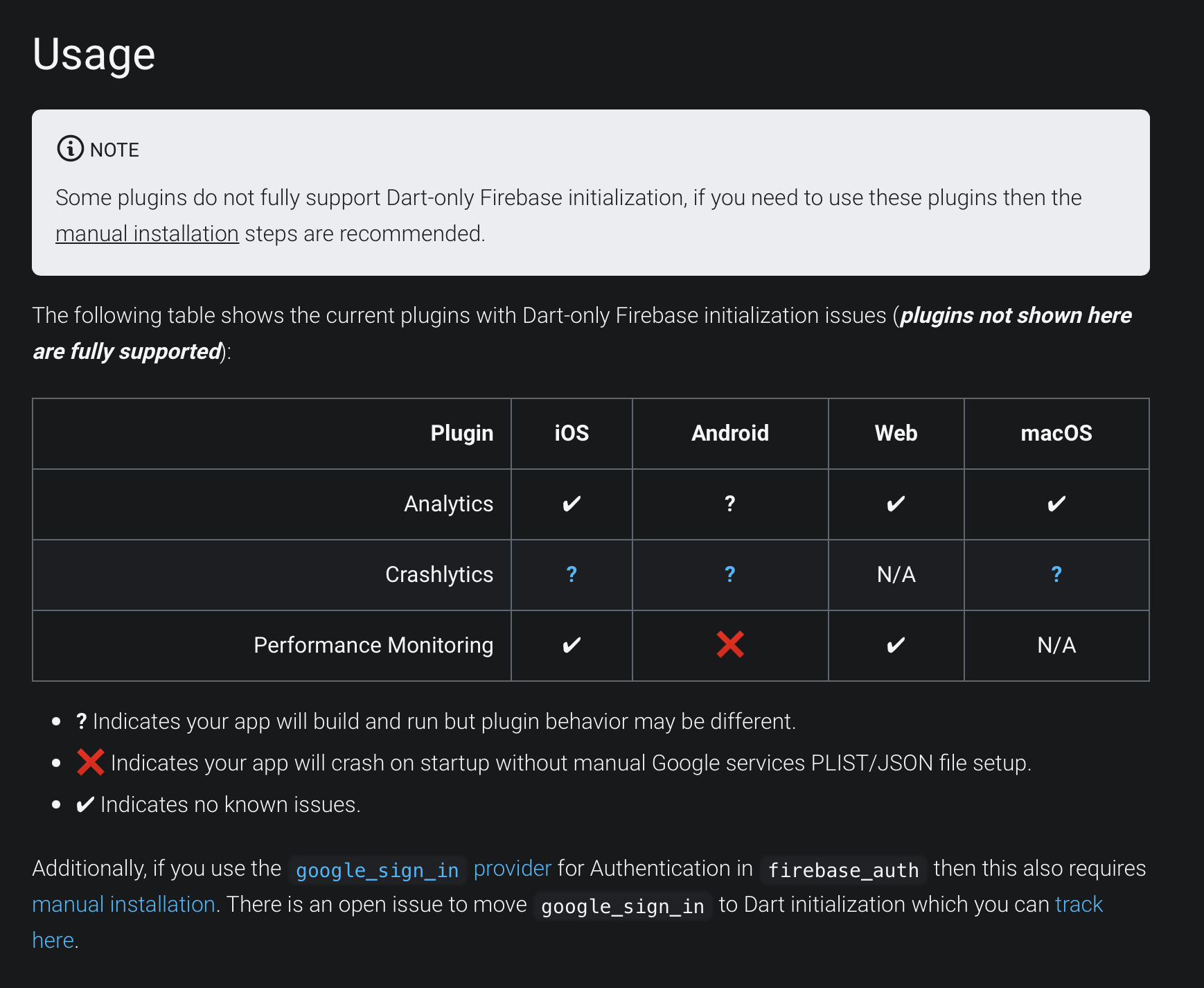The width and height of the screenshot is (1204, 988).
Task: Click the checkmark icon in the legend list
Action: pos(85,804)
